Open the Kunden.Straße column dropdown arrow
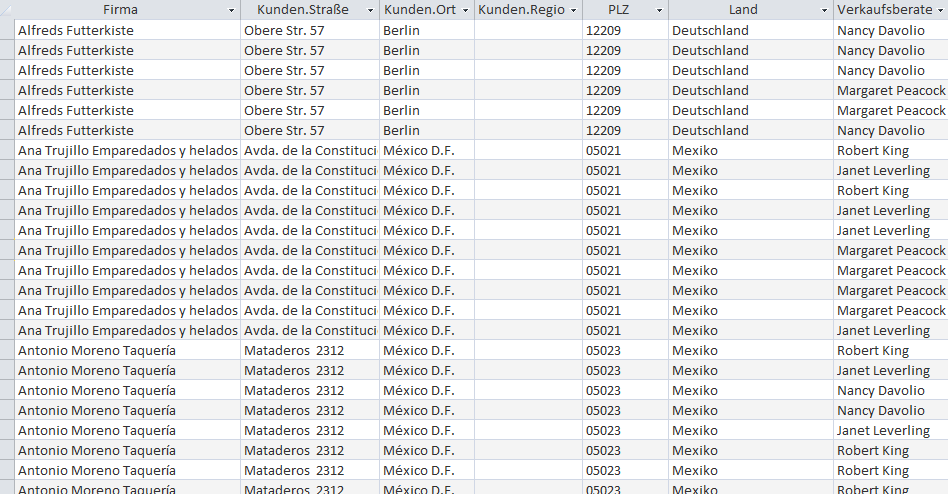The image size is (948, 494). click(370, 10)
